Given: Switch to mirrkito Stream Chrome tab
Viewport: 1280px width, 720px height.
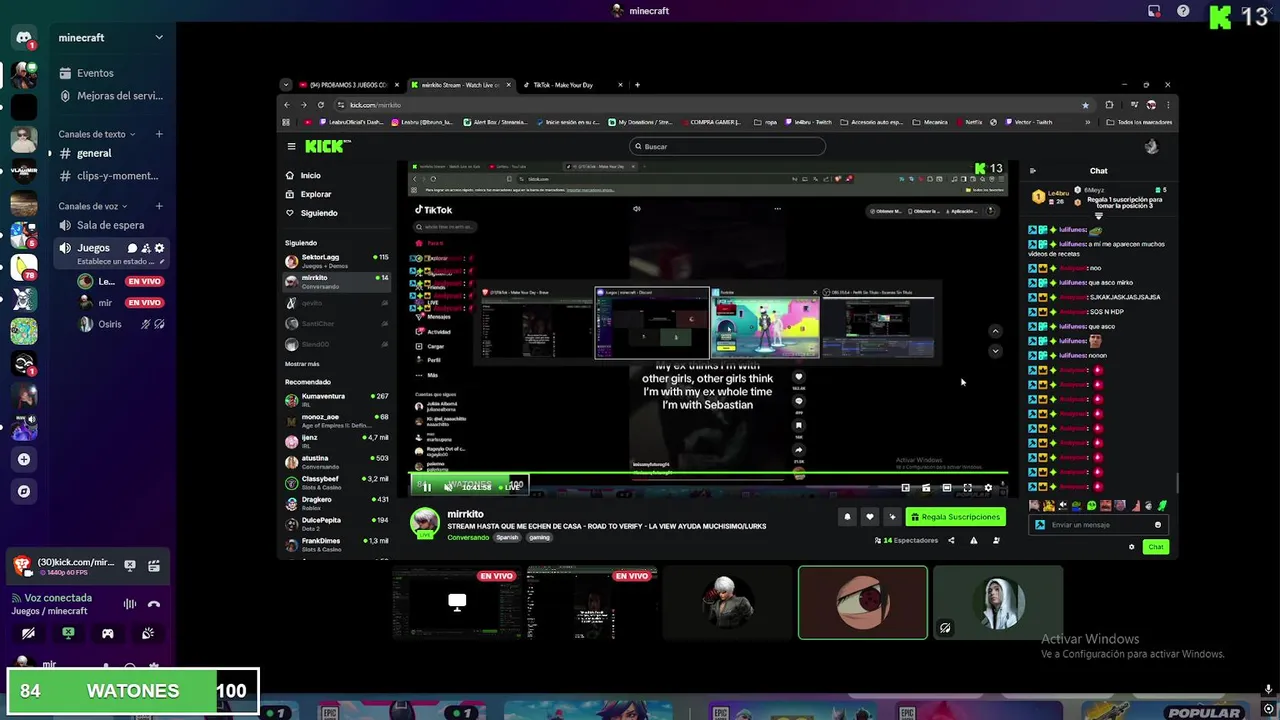Looking at the screenshot, I should click(x=460, y=85).
